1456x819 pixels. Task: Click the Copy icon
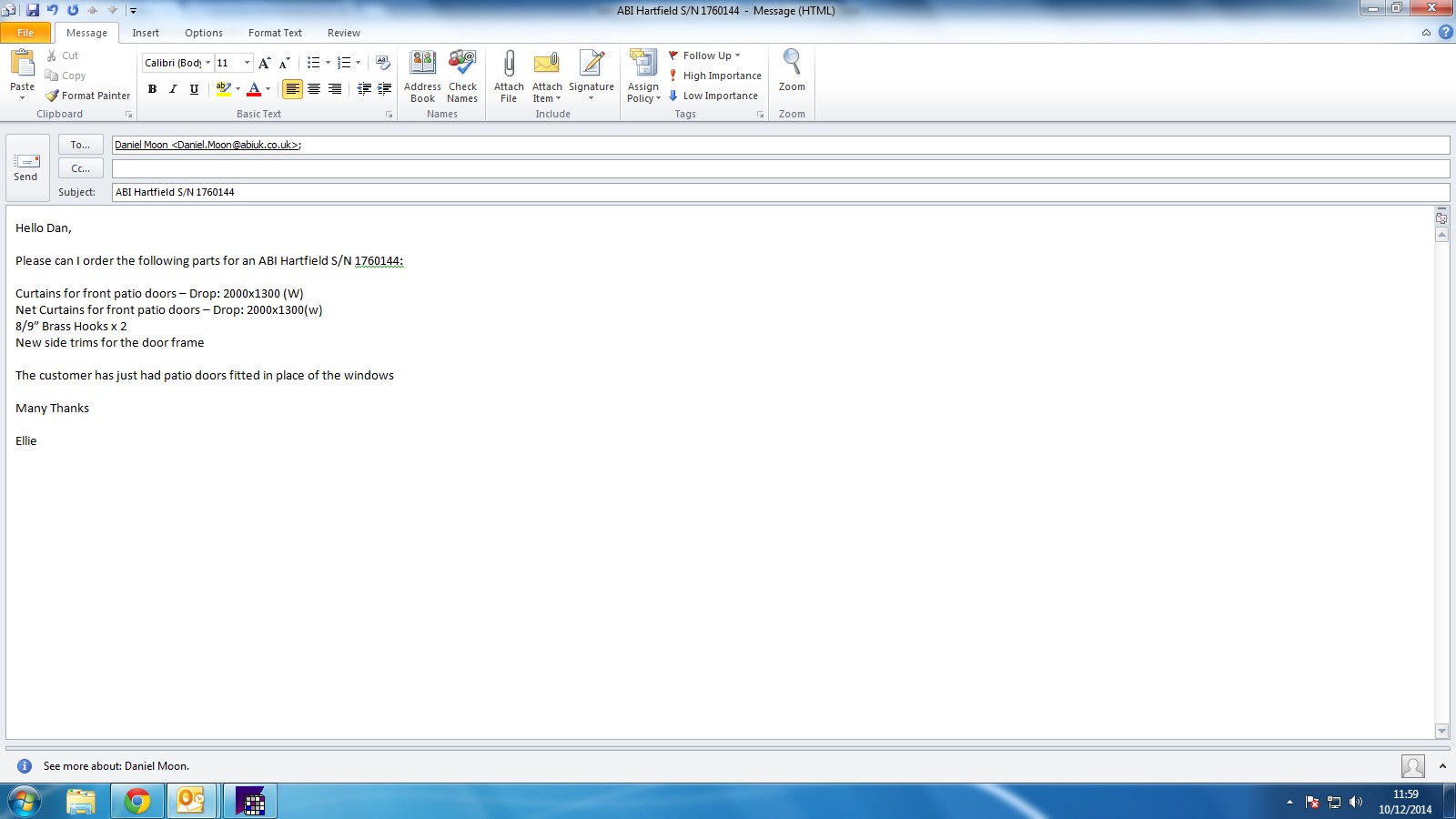(x=52, y=76)
